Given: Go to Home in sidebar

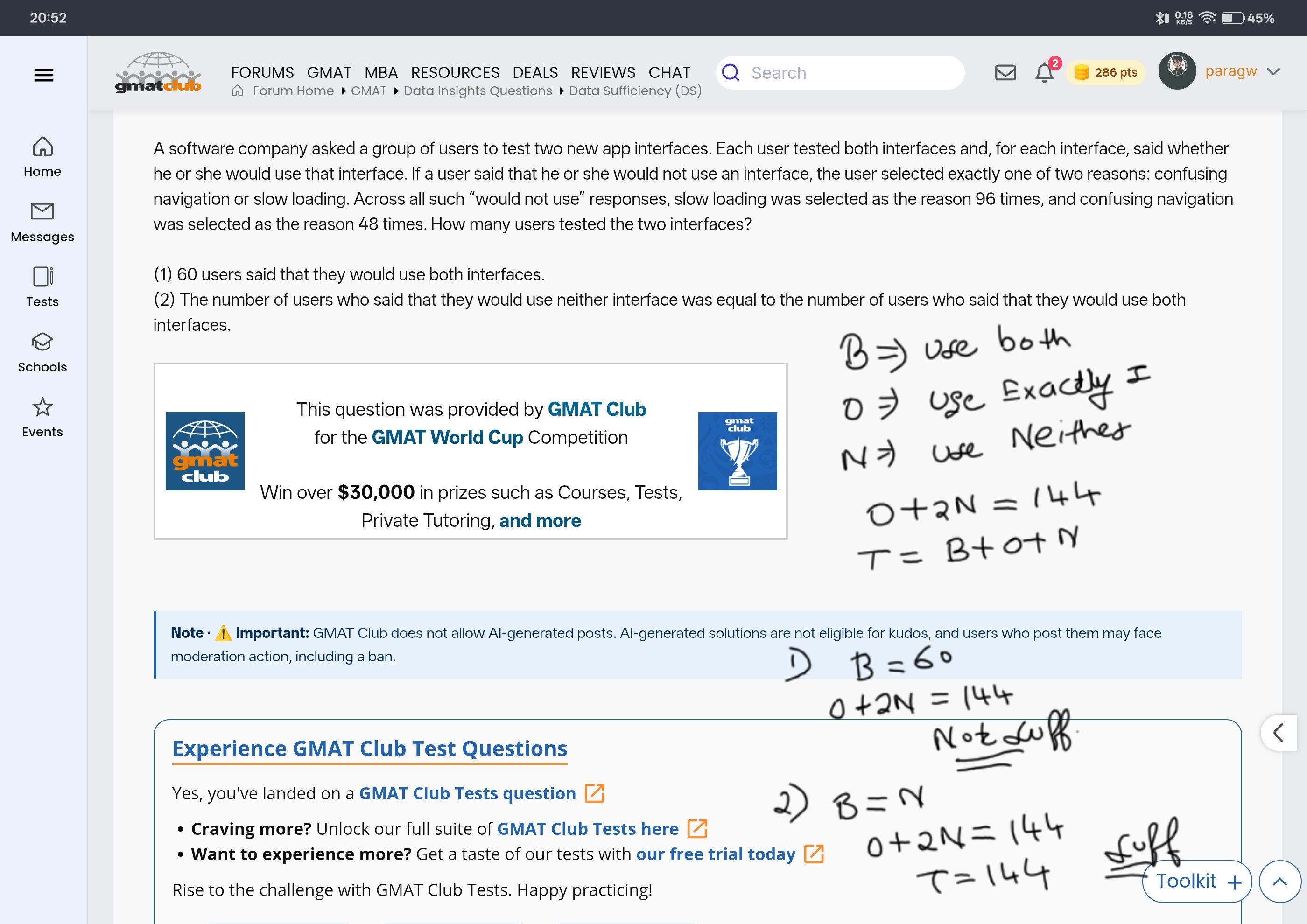Looking at the screenshot, I should pyautogui.click(x=42, y=157).
